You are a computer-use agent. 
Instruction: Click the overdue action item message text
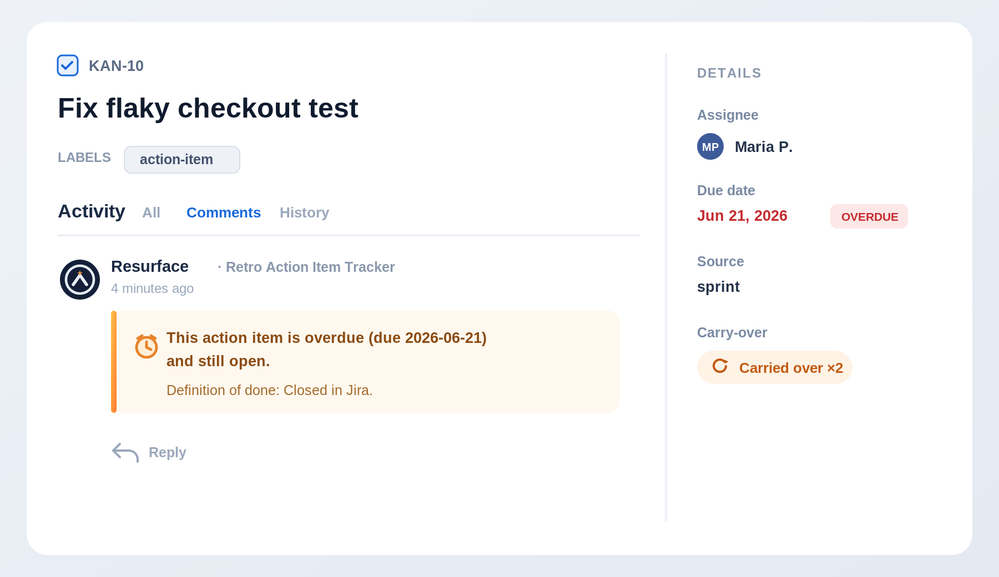326,349
